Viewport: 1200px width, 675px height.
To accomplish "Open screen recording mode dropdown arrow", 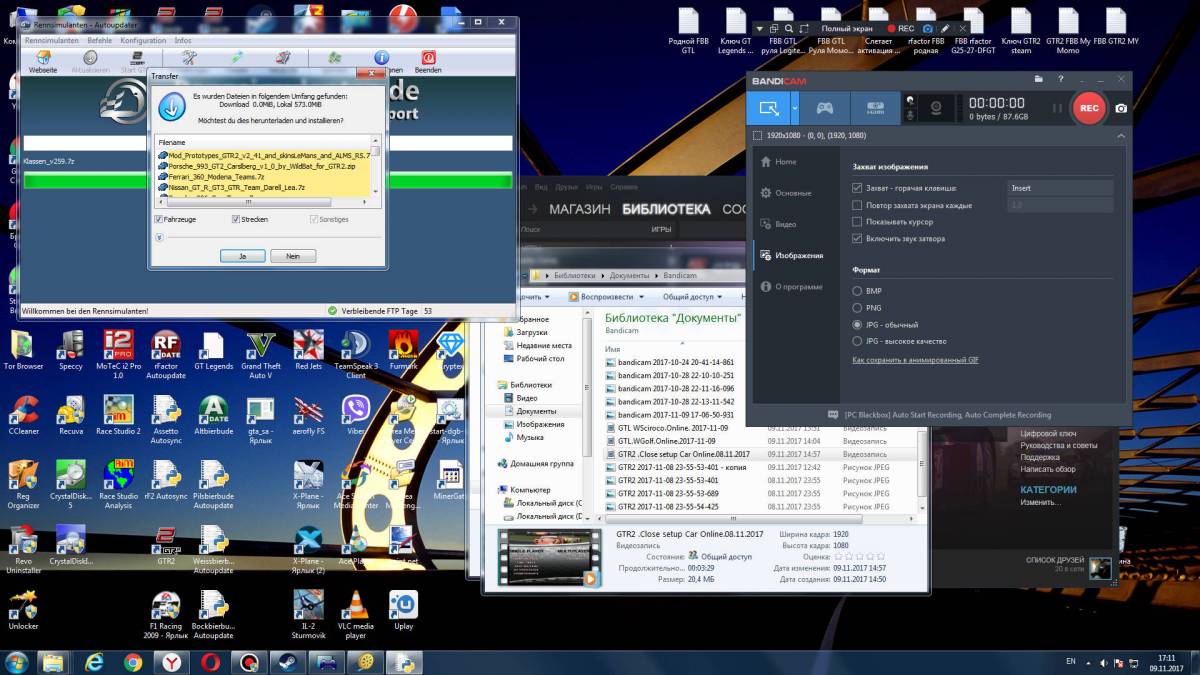I will click(x=795, y=107).
